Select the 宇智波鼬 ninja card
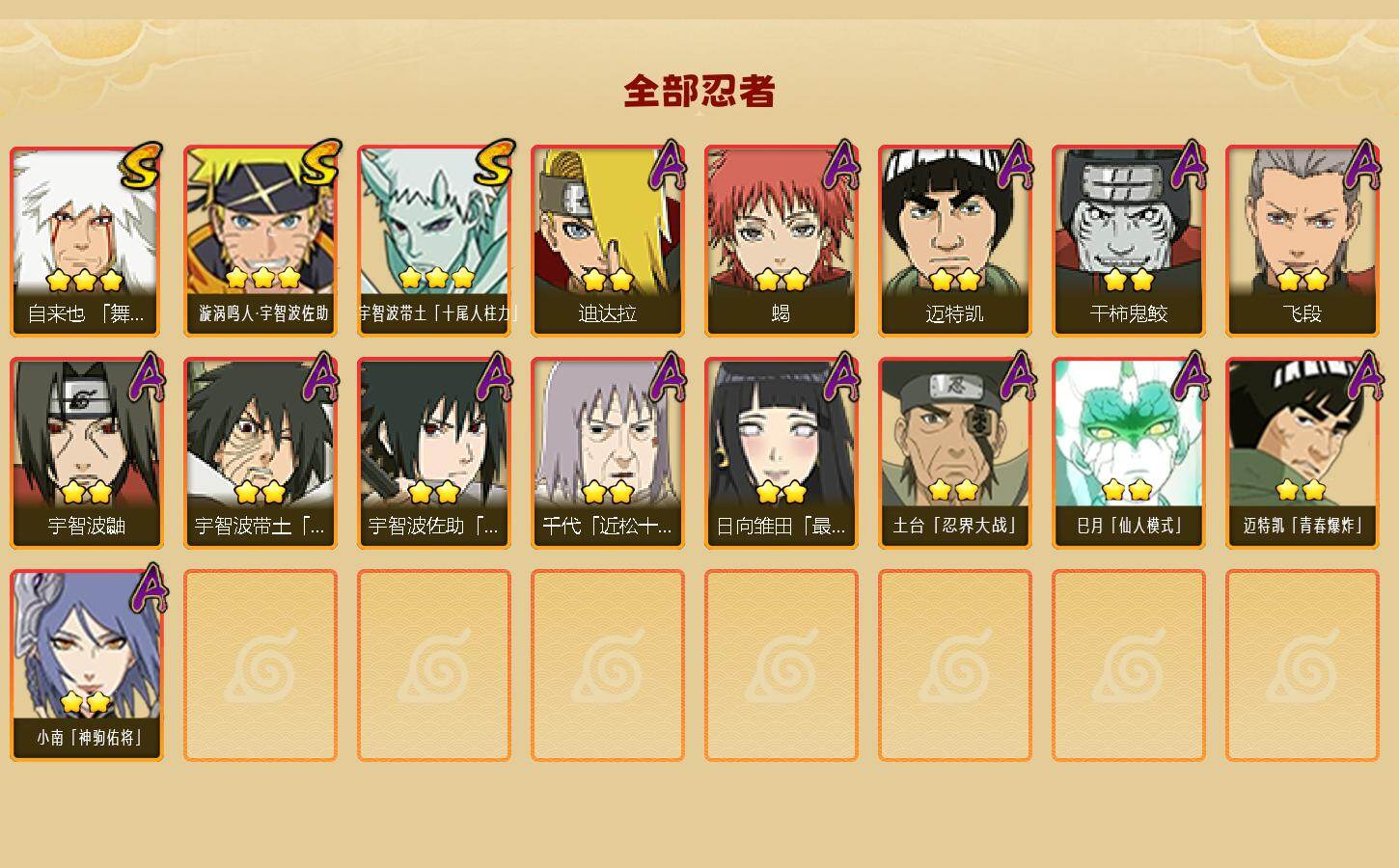The width and height of the screenshot is (1399, 868). 87,453
